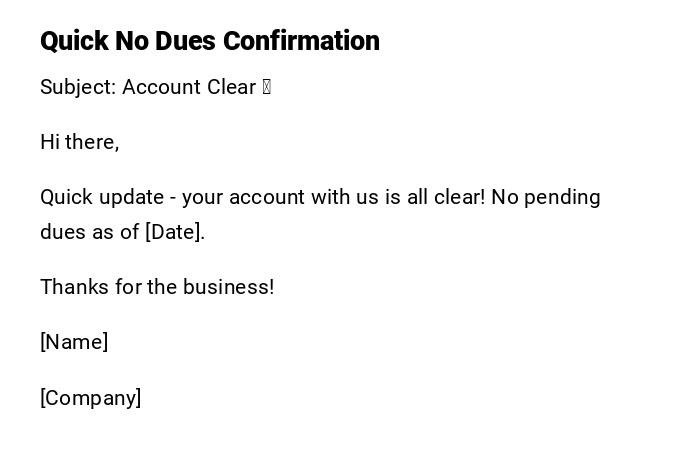Click "No pending" at the end of the line
The width and height of the screenshot is (700, 460).
pyautogui.click(x=546, y=197)
